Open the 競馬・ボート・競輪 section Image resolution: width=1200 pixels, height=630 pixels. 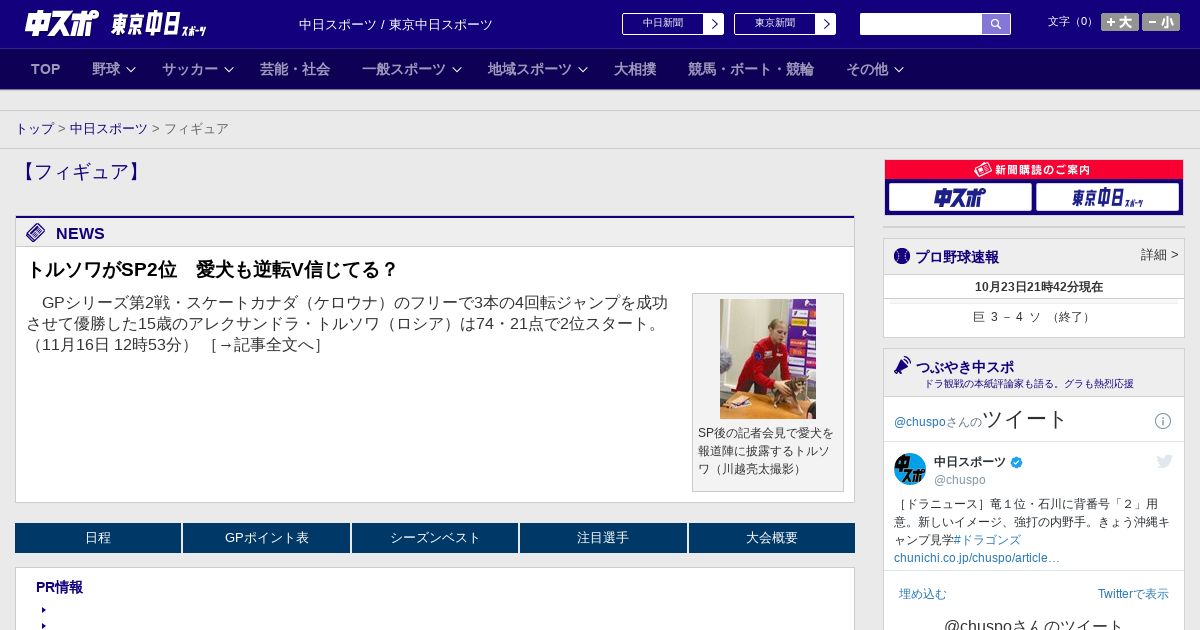pos(751,69)
